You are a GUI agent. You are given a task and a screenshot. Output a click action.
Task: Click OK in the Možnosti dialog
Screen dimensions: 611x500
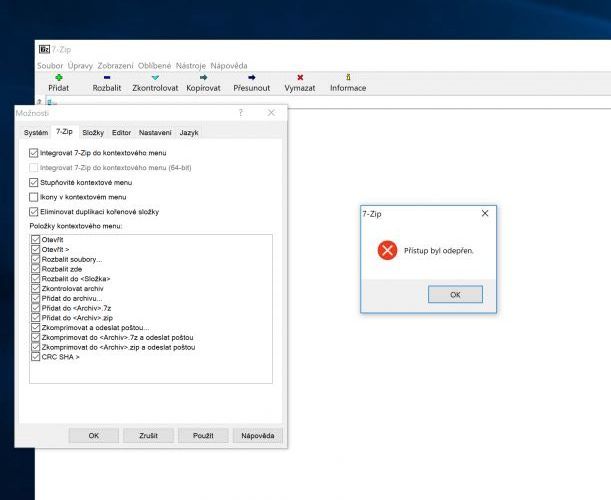(x=94, y=436)
